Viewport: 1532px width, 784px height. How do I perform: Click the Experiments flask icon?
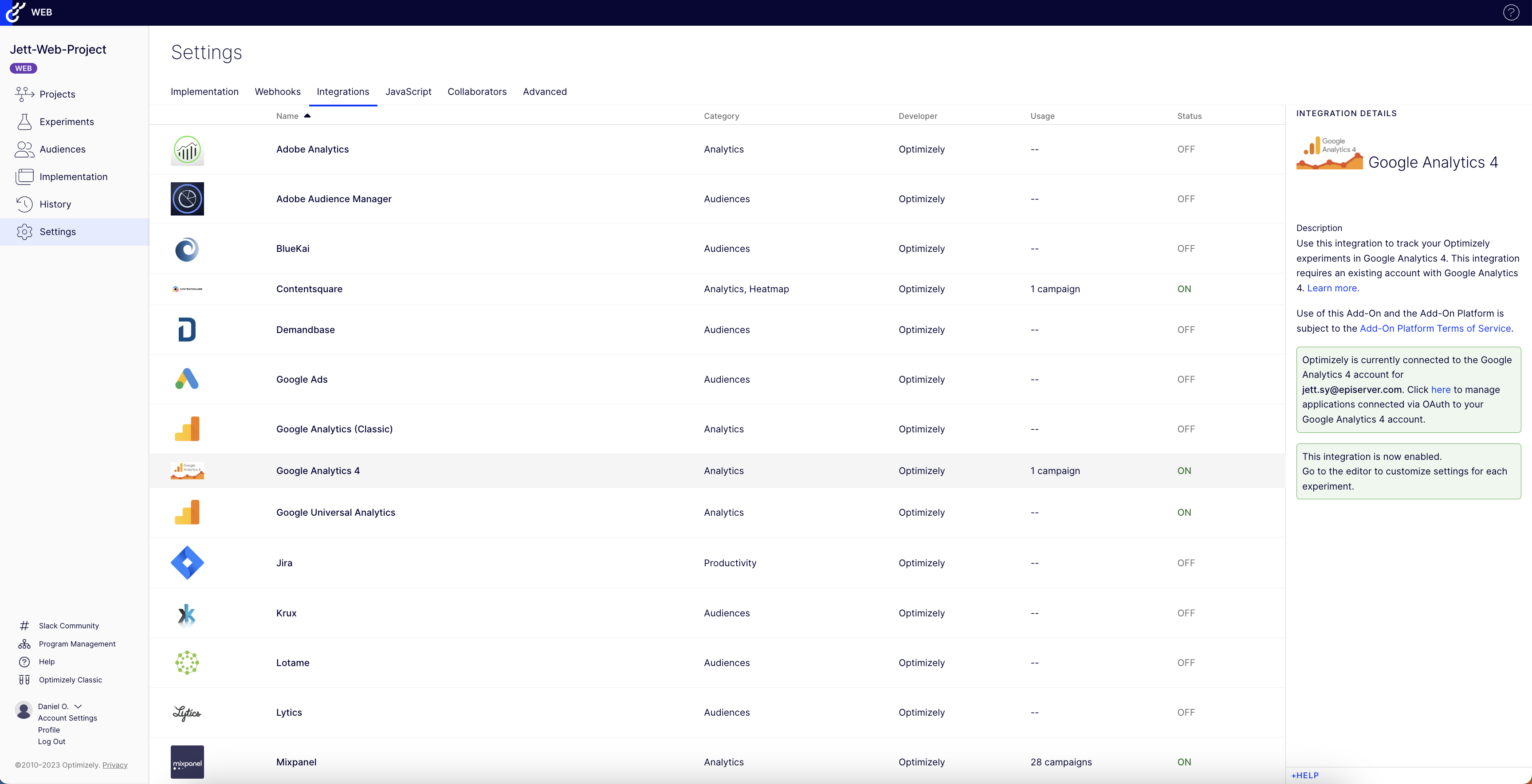coord(25,121)
